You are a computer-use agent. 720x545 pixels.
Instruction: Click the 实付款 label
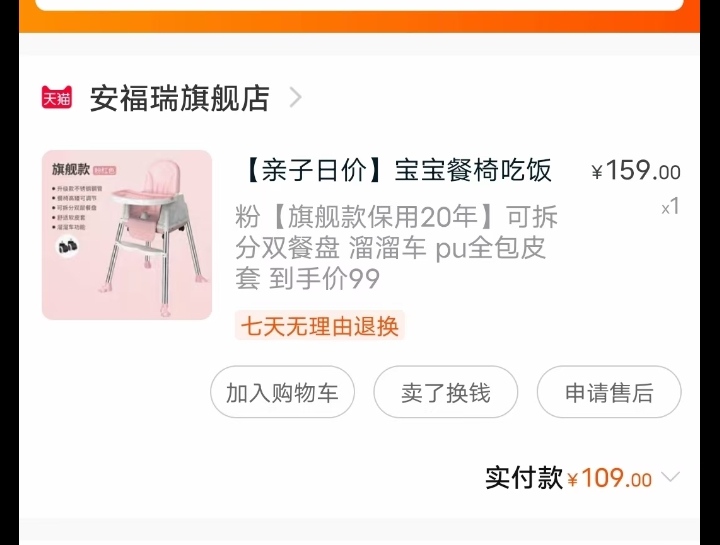pyautogui.click(x=524, y=478)
